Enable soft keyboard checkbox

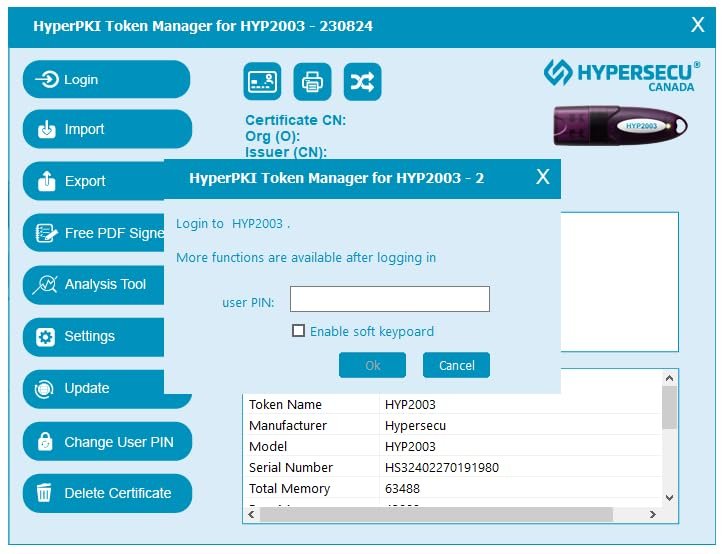pyautogui.click(x=298, y=331)
